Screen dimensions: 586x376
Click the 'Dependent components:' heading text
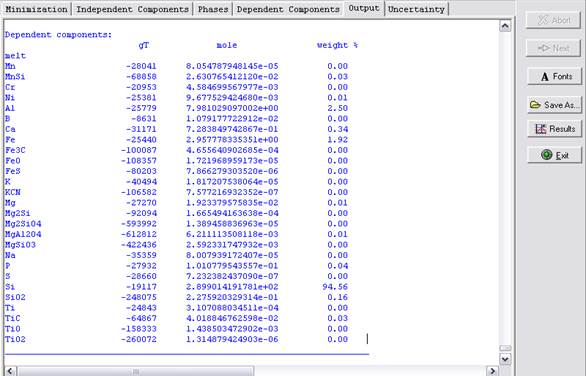point(58,35)
